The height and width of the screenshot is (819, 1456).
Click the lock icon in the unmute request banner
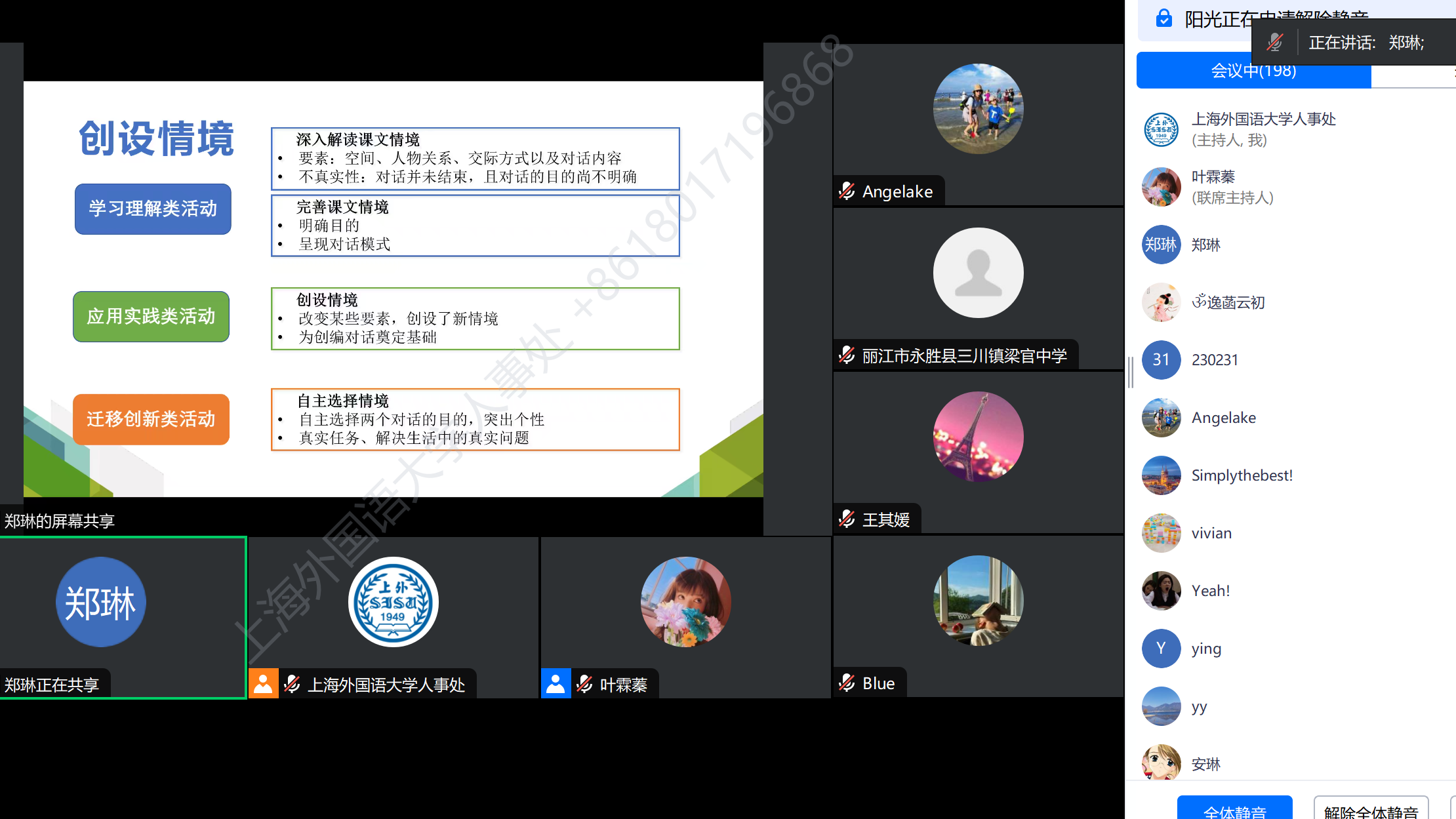1163,18
